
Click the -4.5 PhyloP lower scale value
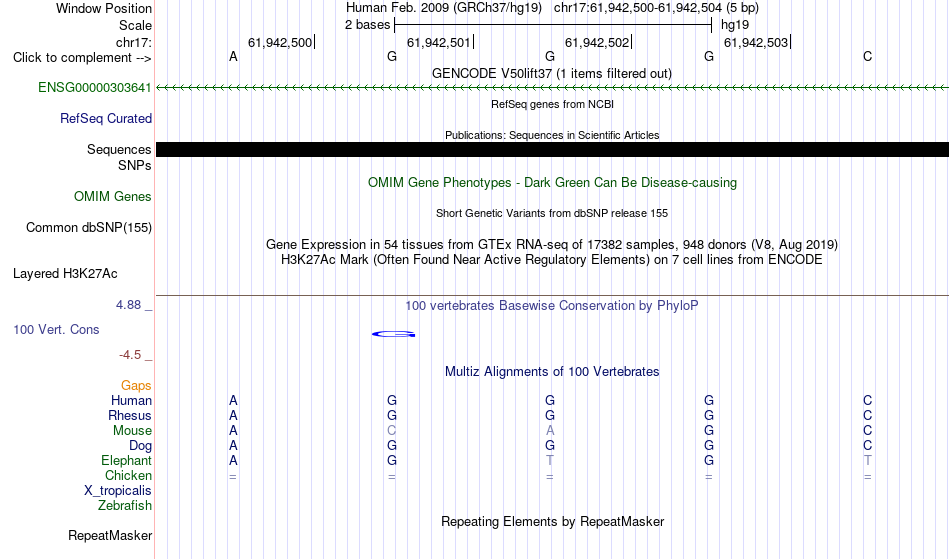pos(130,355)
